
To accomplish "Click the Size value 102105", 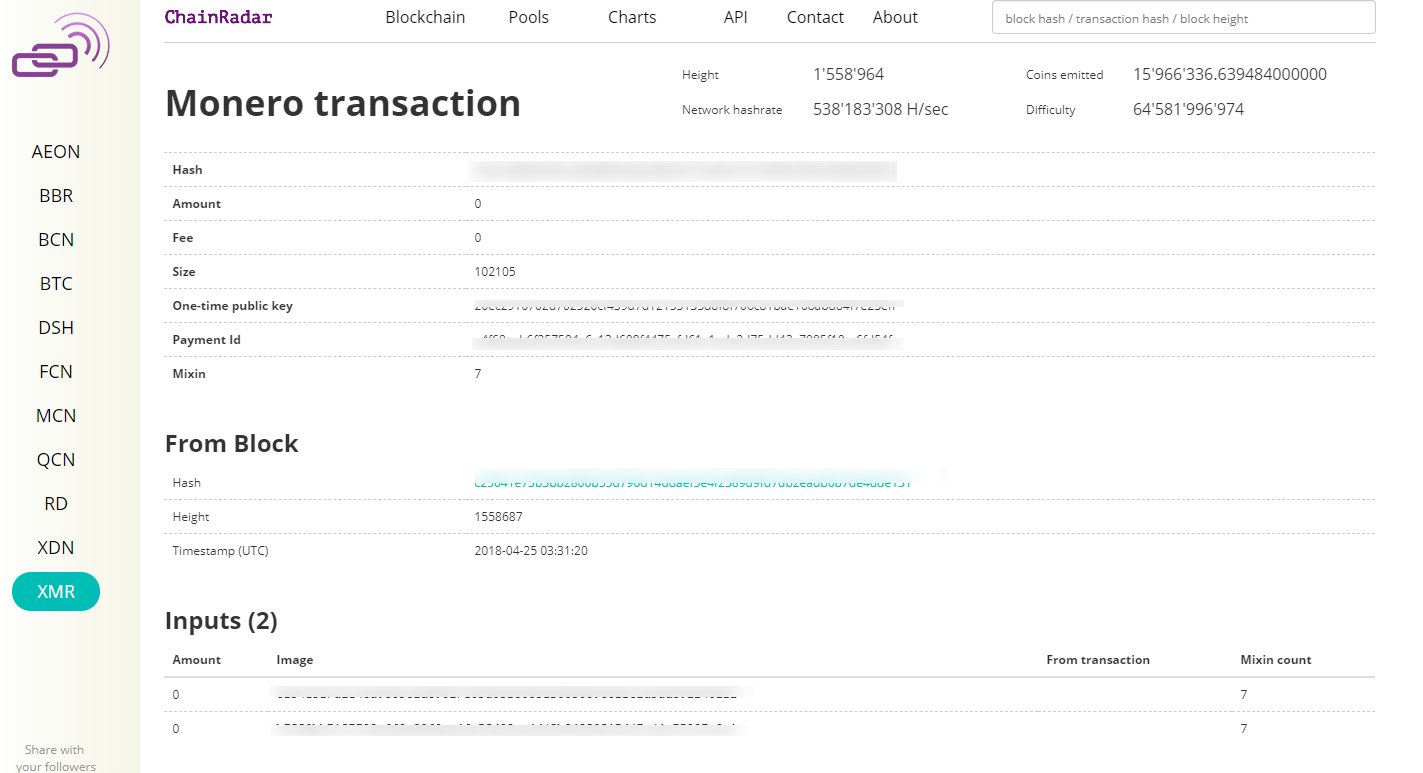I will [x=495, y=272].
